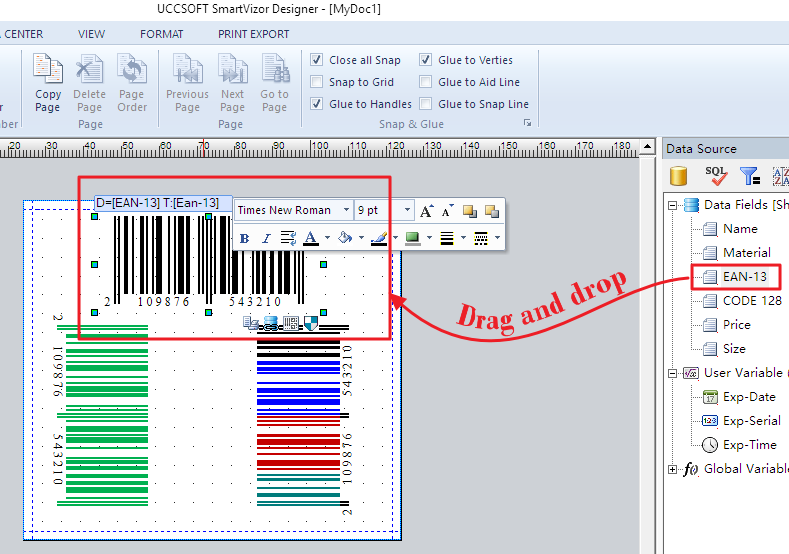Open the shadow color dropdown arrow

[x=429, y=238]
